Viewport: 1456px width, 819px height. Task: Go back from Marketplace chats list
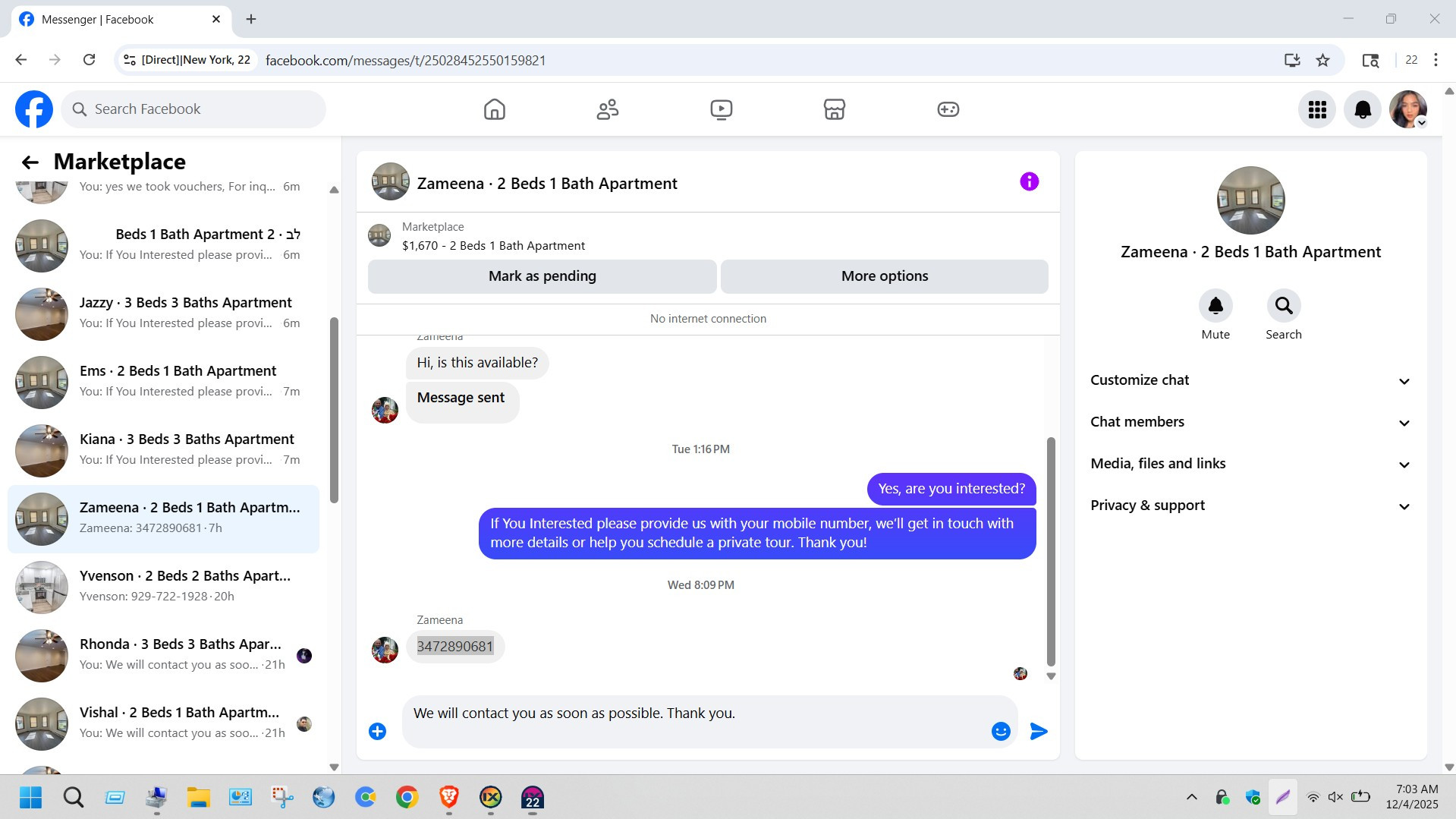(x=30, y=162)
